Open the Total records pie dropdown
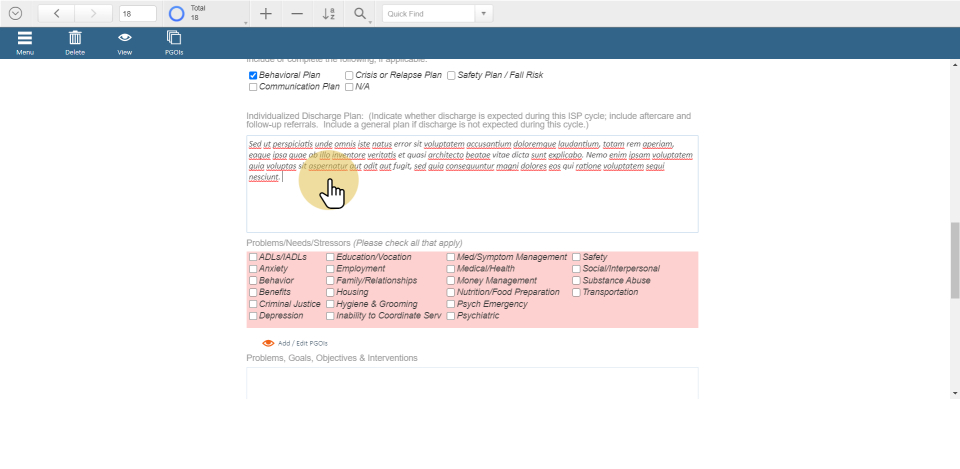Image resolution: width=960 pixels, height=469 pixels. coord(246,20)
